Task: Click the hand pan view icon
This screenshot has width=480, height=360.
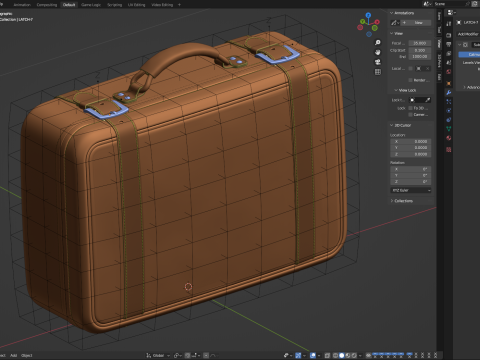Action: (378, 52)
